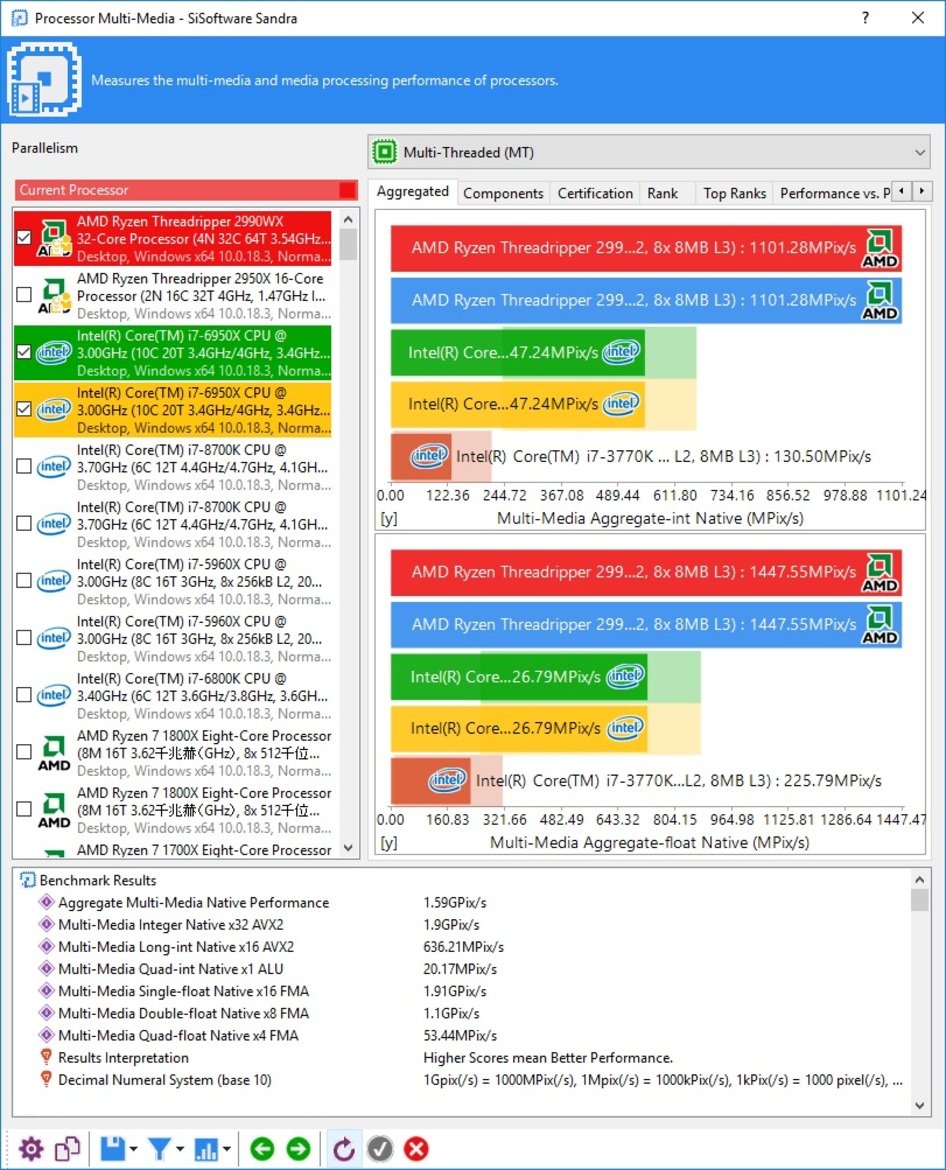Click the AMD logo of Threadripper 2950X entry
Screen dimensions: 946x1170
click(x=54, y=295)
